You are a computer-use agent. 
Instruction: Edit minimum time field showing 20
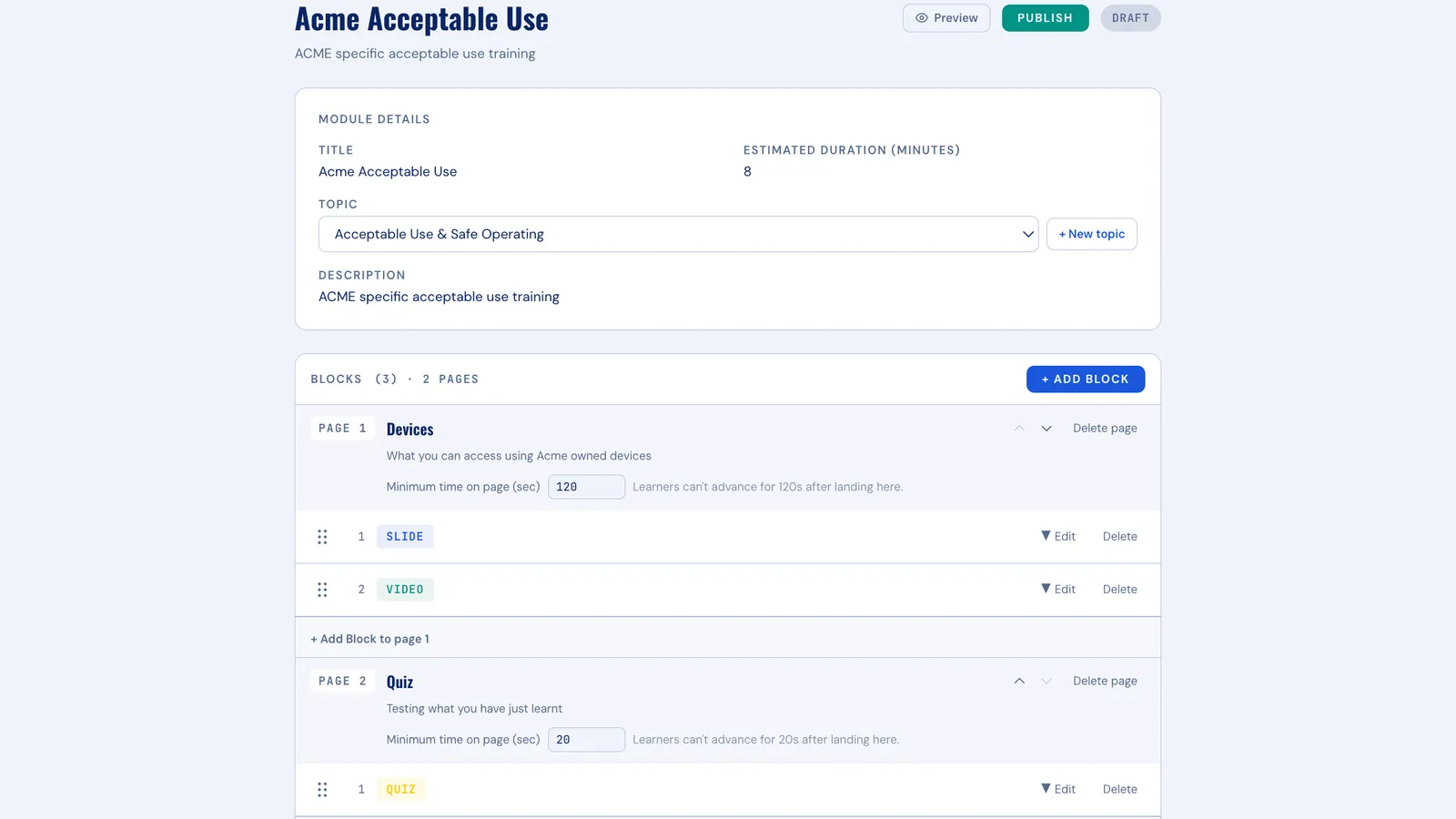click(586, 740)
